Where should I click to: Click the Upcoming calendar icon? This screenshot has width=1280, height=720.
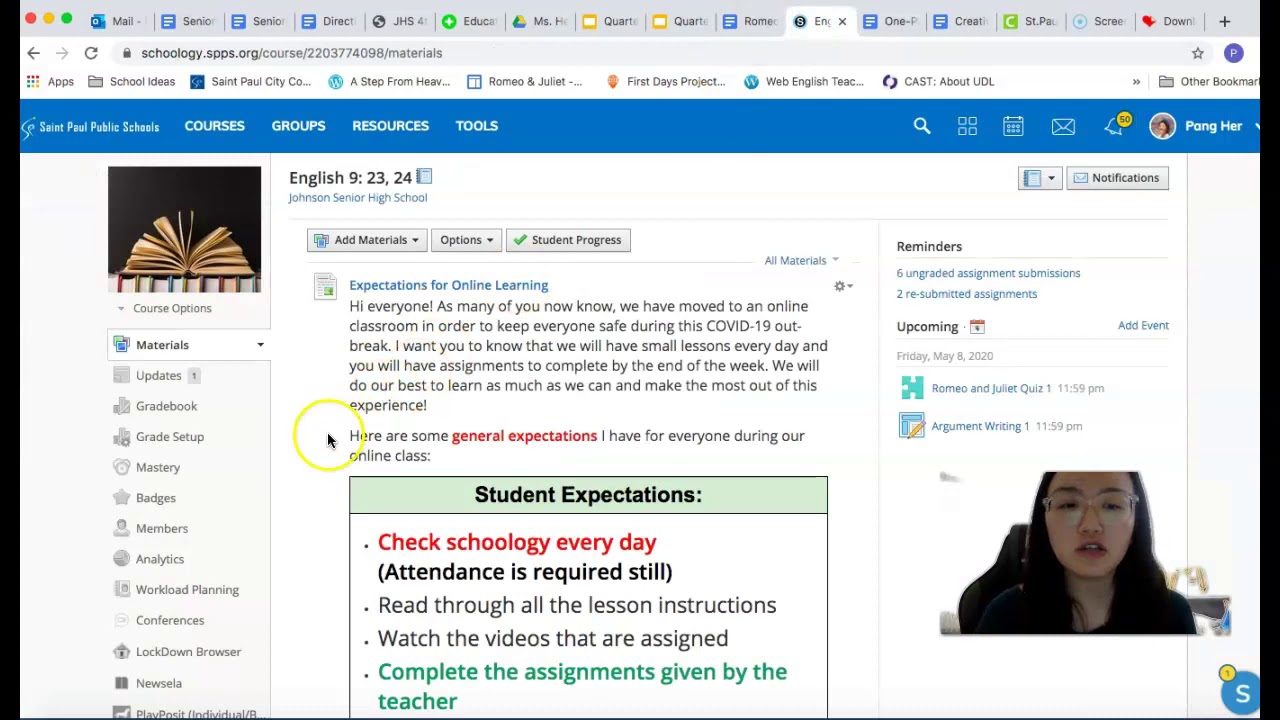point(977,327)
